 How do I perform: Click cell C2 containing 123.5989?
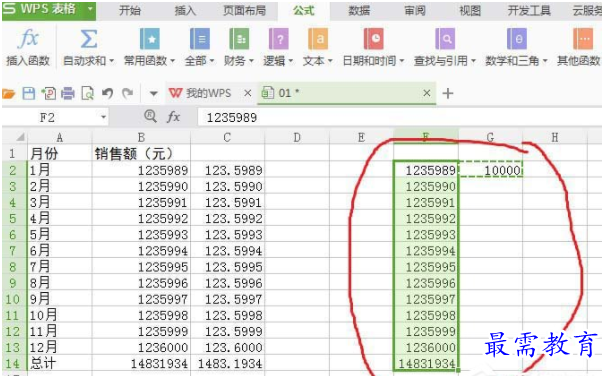228,170
